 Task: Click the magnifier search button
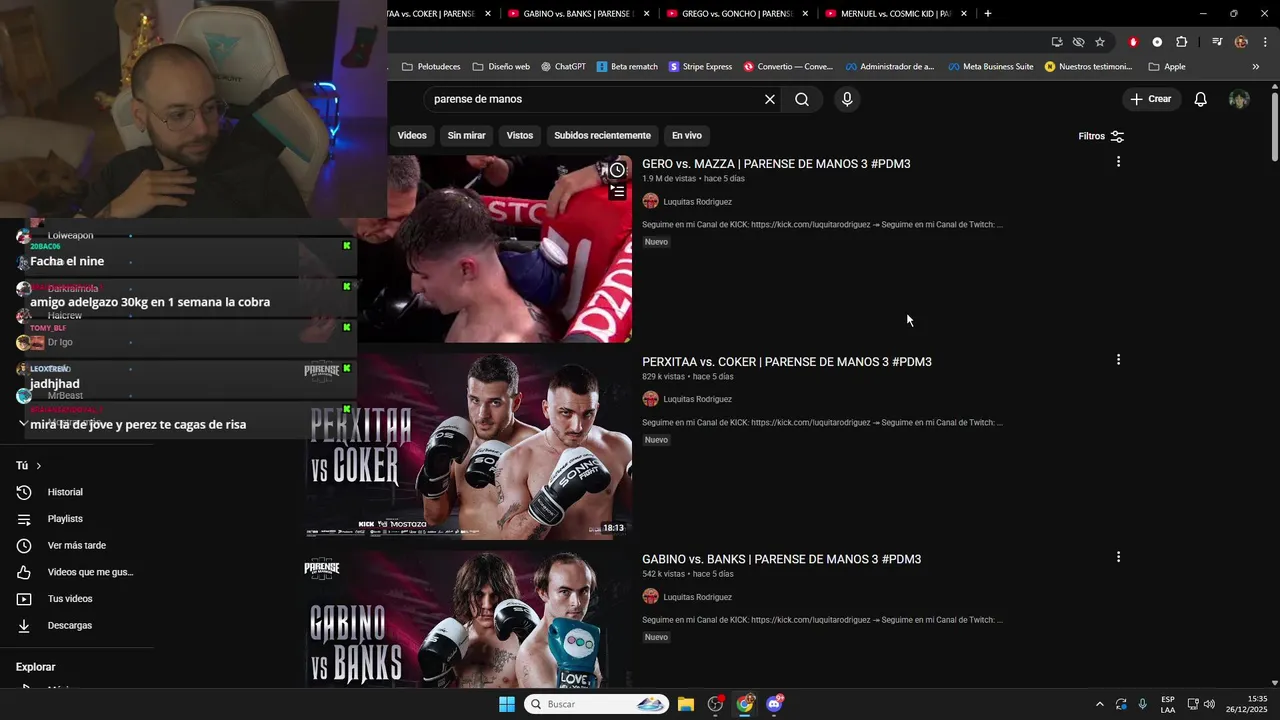pos(802,99)
